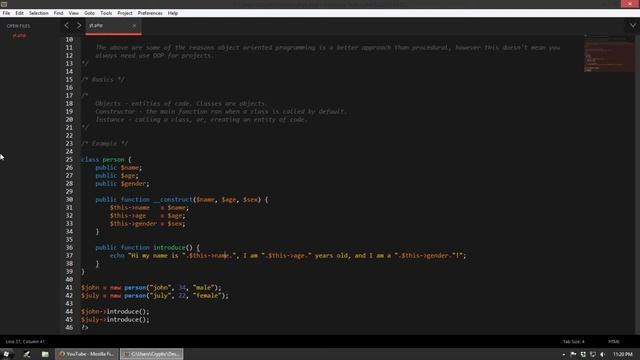Click the volume speaker tray icon
Screen dimensions: 640x360
tap(603, 354)
